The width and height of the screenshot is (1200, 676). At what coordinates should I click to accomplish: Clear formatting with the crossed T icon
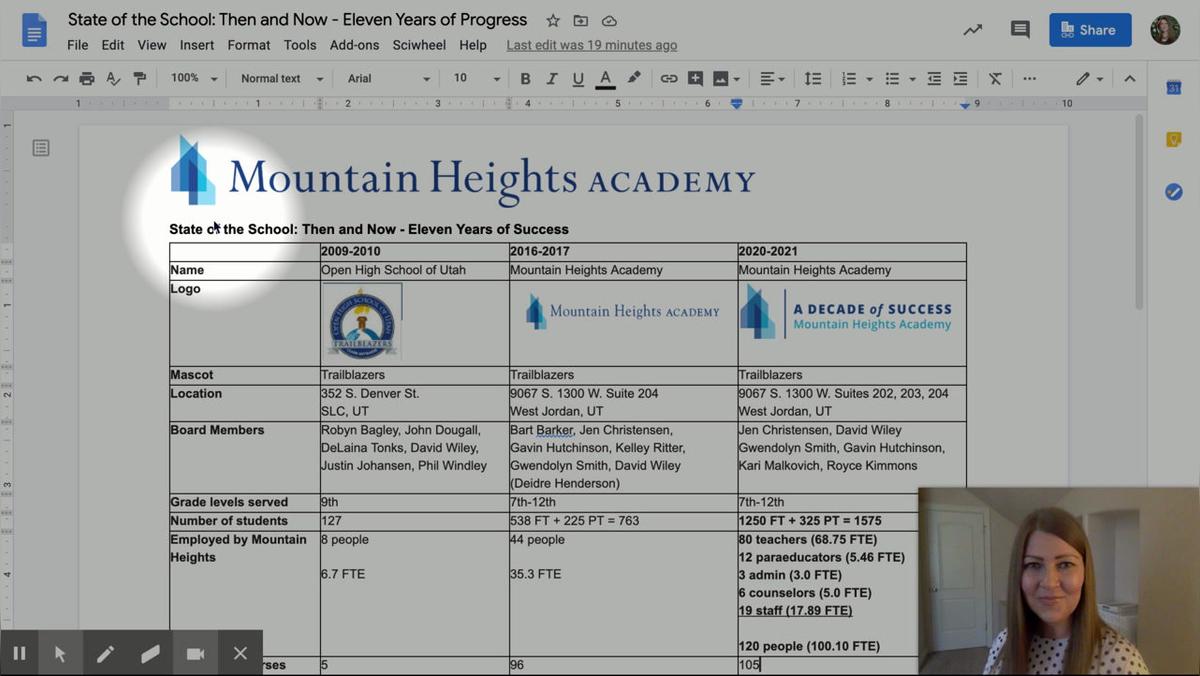995,78
